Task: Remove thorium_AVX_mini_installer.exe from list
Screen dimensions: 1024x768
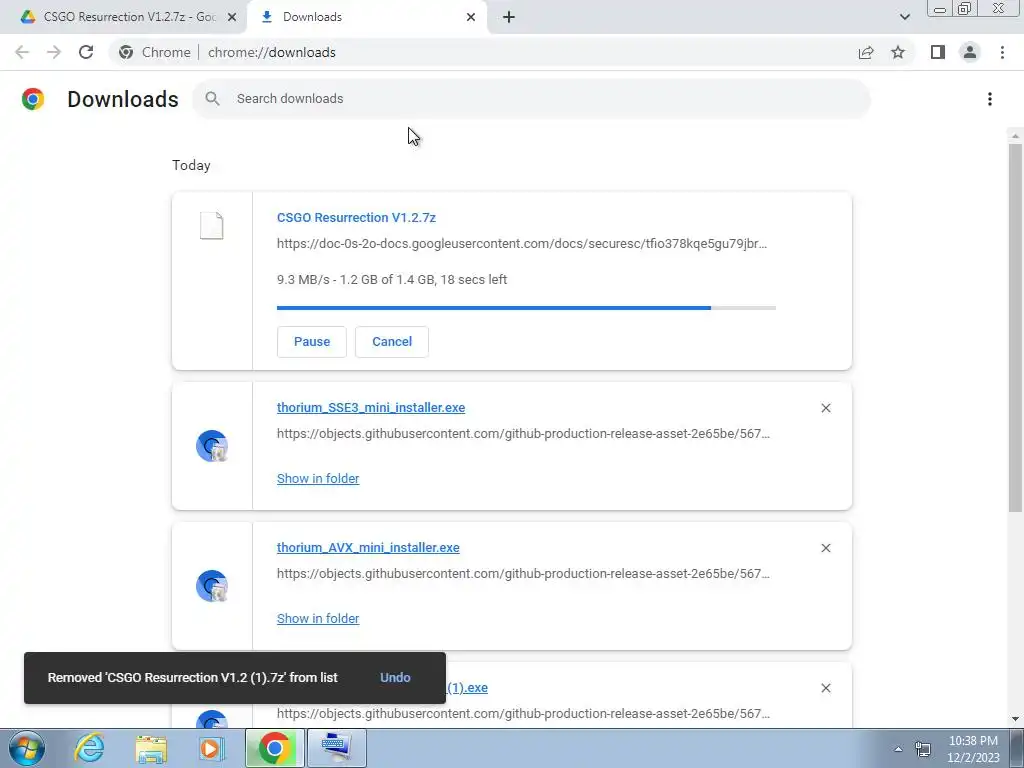Action: click(x=825, y=548)
